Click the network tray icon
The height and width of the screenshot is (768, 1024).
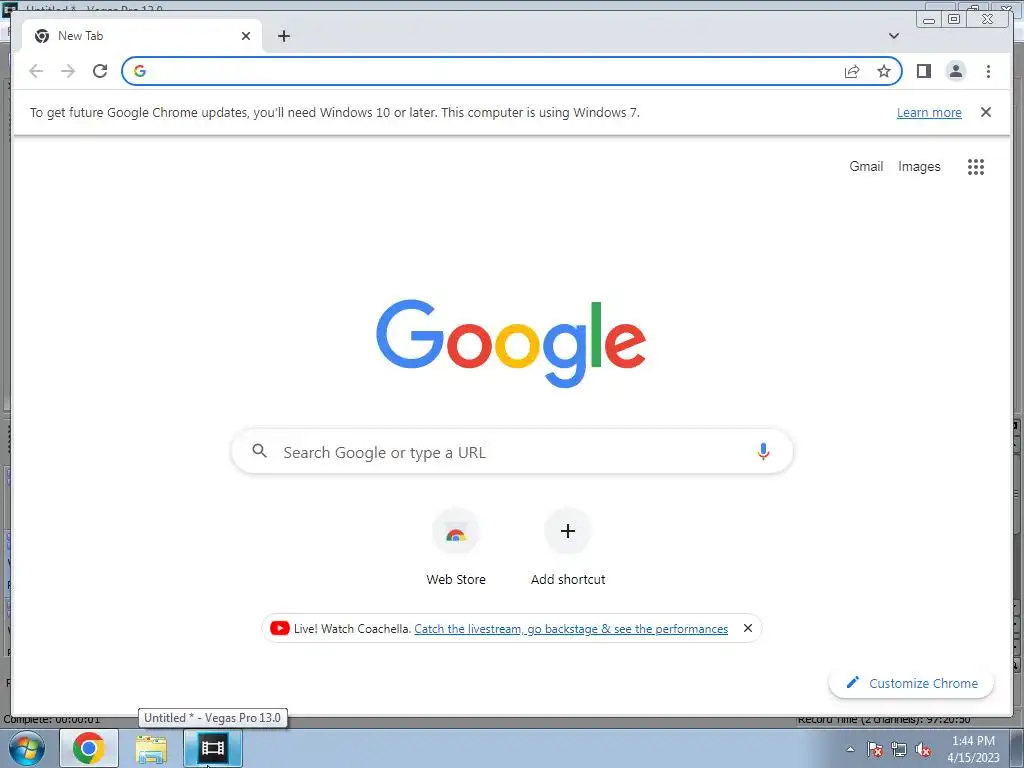(899, 749)
